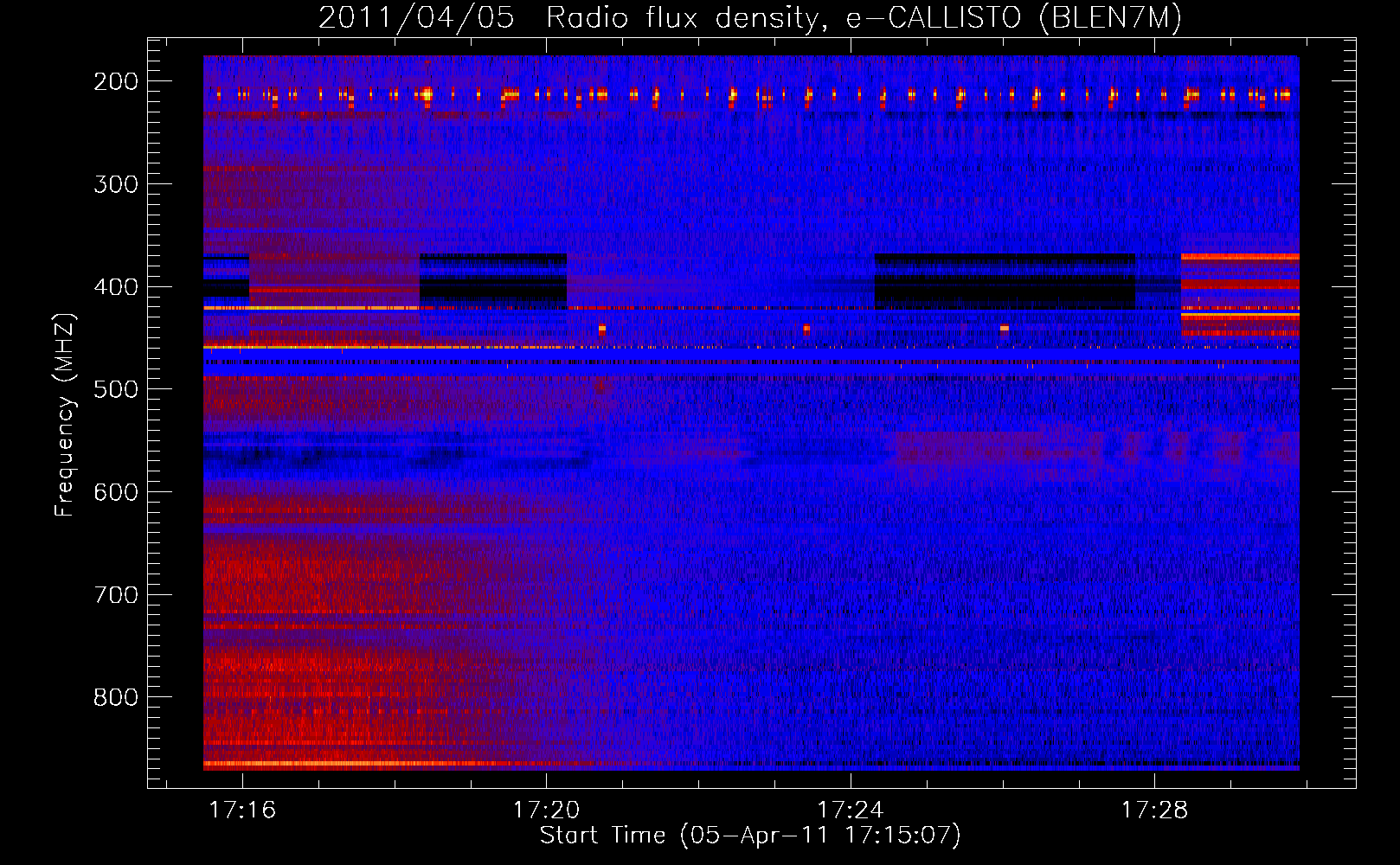This screenshot has height=865, width=1400.
Task: Click the 300 frequency tick label
Action: (116, 184)
